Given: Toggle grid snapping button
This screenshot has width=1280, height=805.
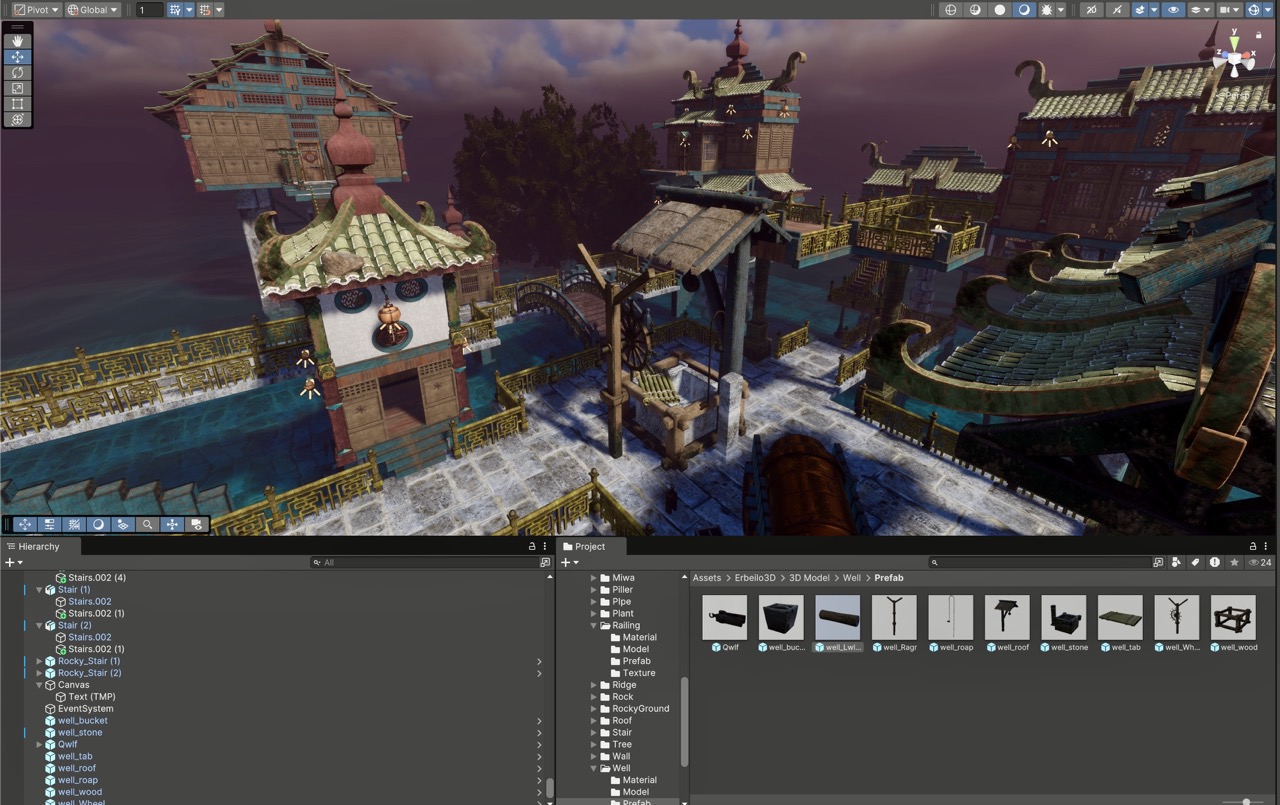Looking at the screenshot, I should (x=205, y=10).
